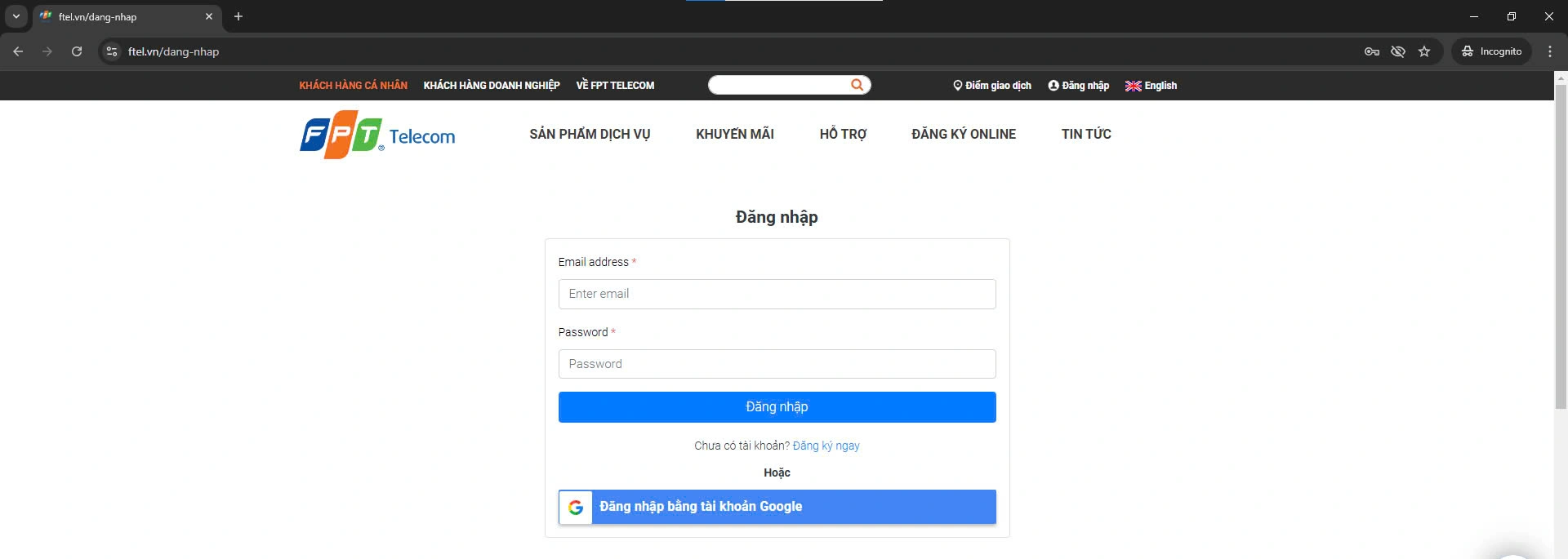The height and width of the screenshot is (559, 1568).
Task: Reload the page
Action: click(x=77, y=51)
